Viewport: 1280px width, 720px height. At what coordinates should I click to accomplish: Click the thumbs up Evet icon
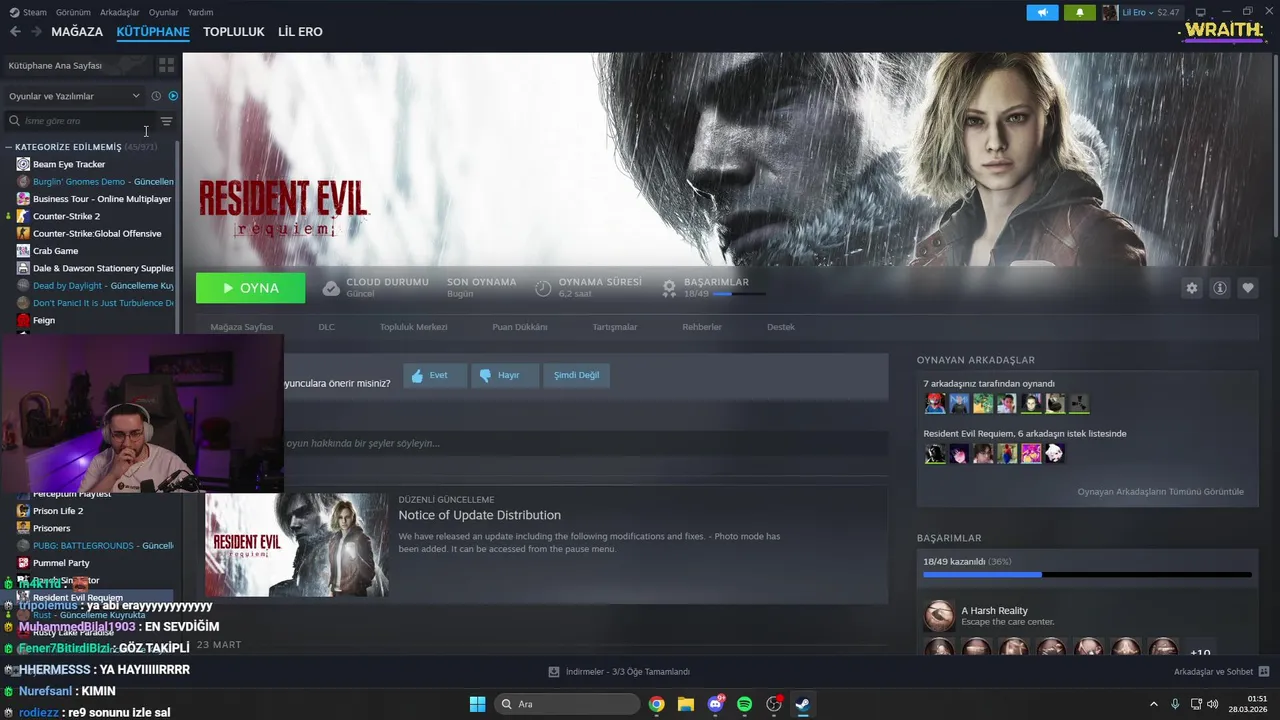[418, 376]
